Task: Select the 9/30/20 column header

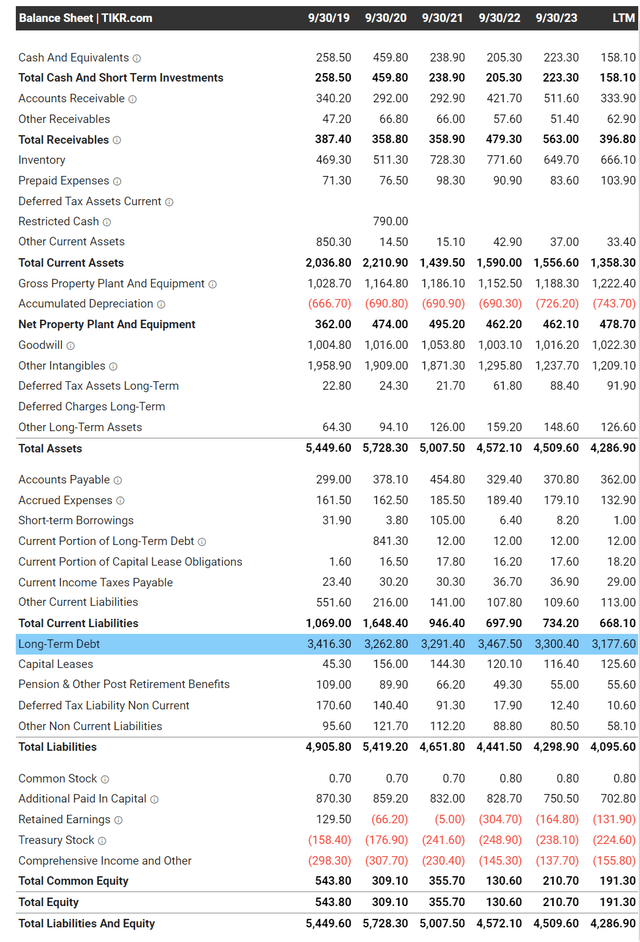Action: [x=386, y=18]
